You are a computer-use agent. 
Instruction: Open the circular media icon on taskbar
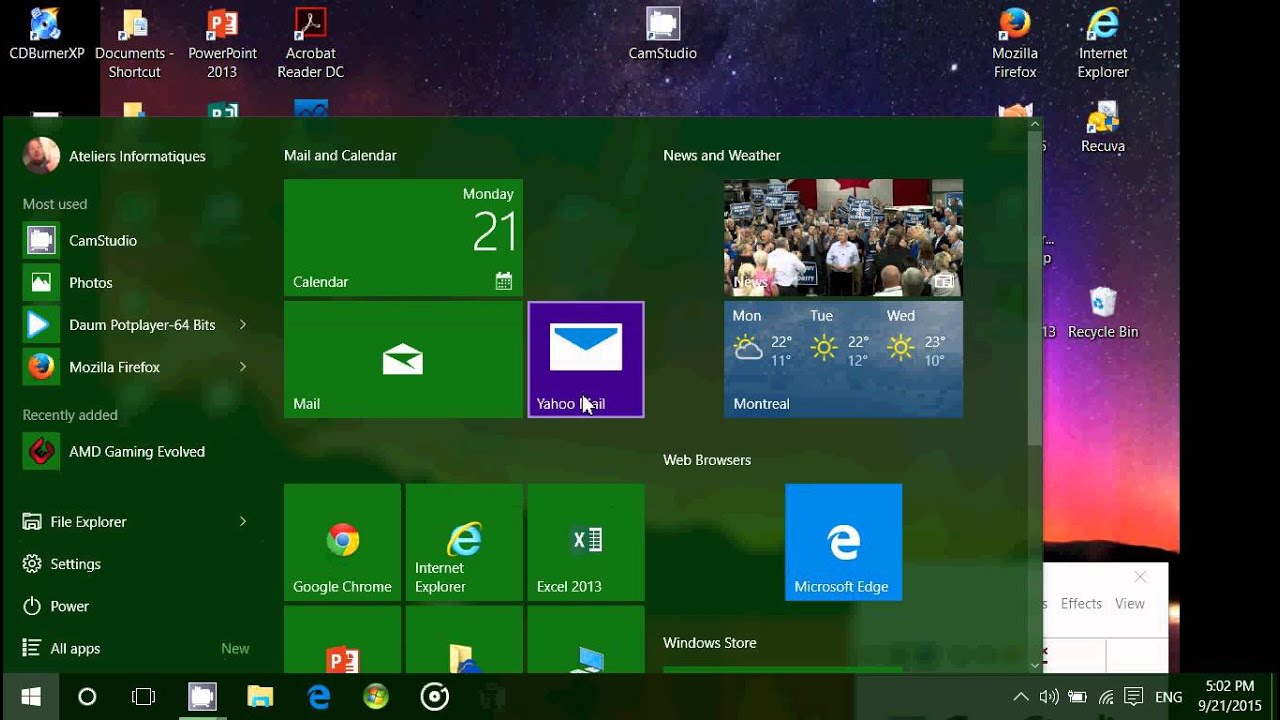point(435,697)
